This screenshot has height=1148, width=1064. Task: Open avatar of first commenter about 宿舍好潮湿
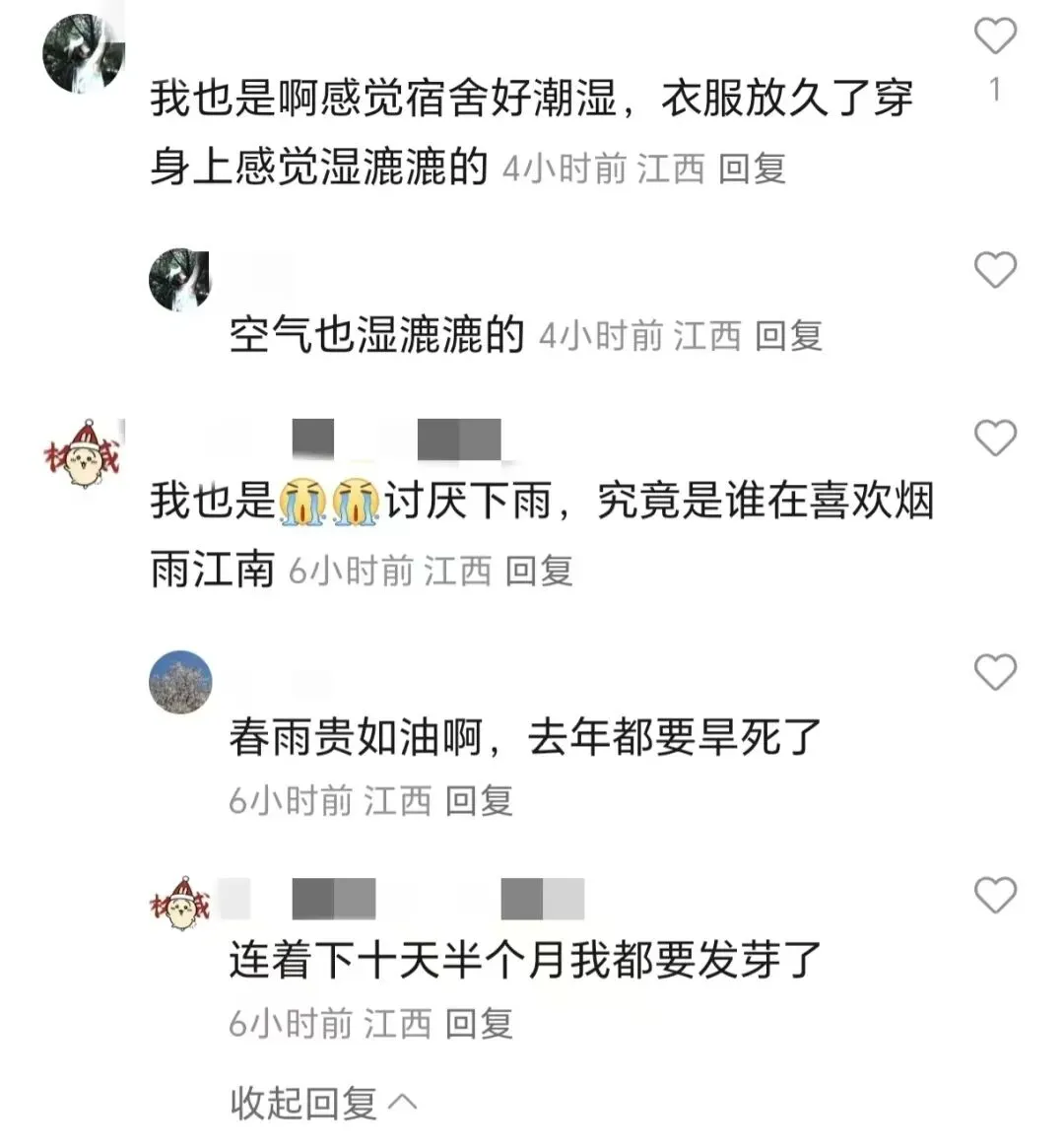[x=84, y=52]
